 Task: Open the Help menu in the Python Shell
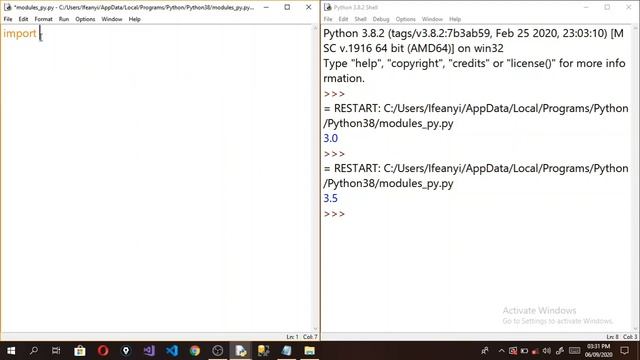(x=455, y=19)
